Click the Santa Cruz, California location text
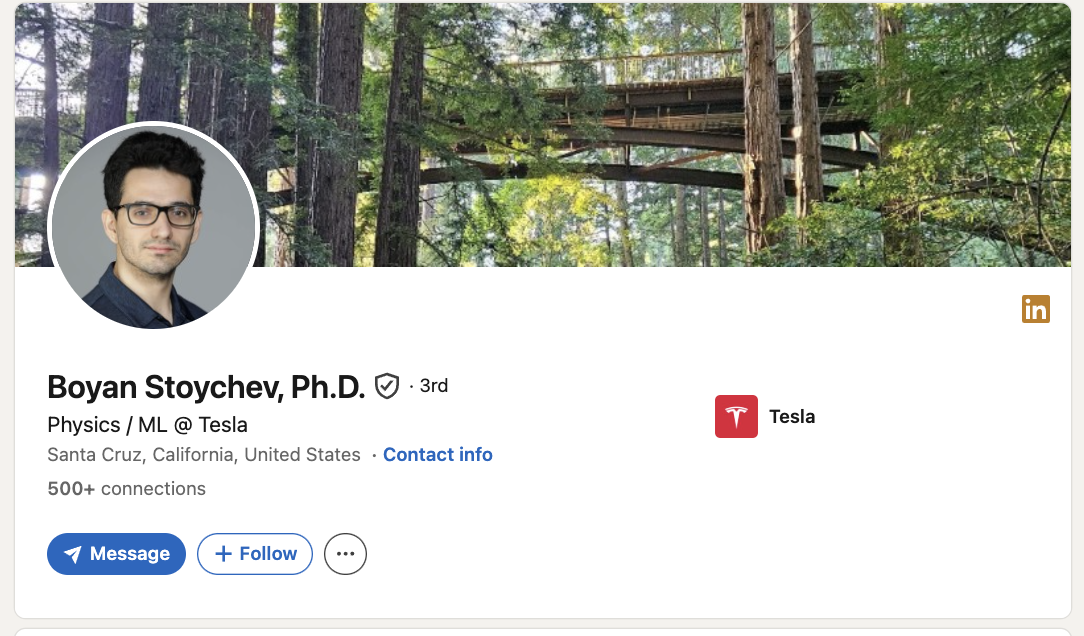The width and height of the screenshot is (1084, 636). (204, 455)
